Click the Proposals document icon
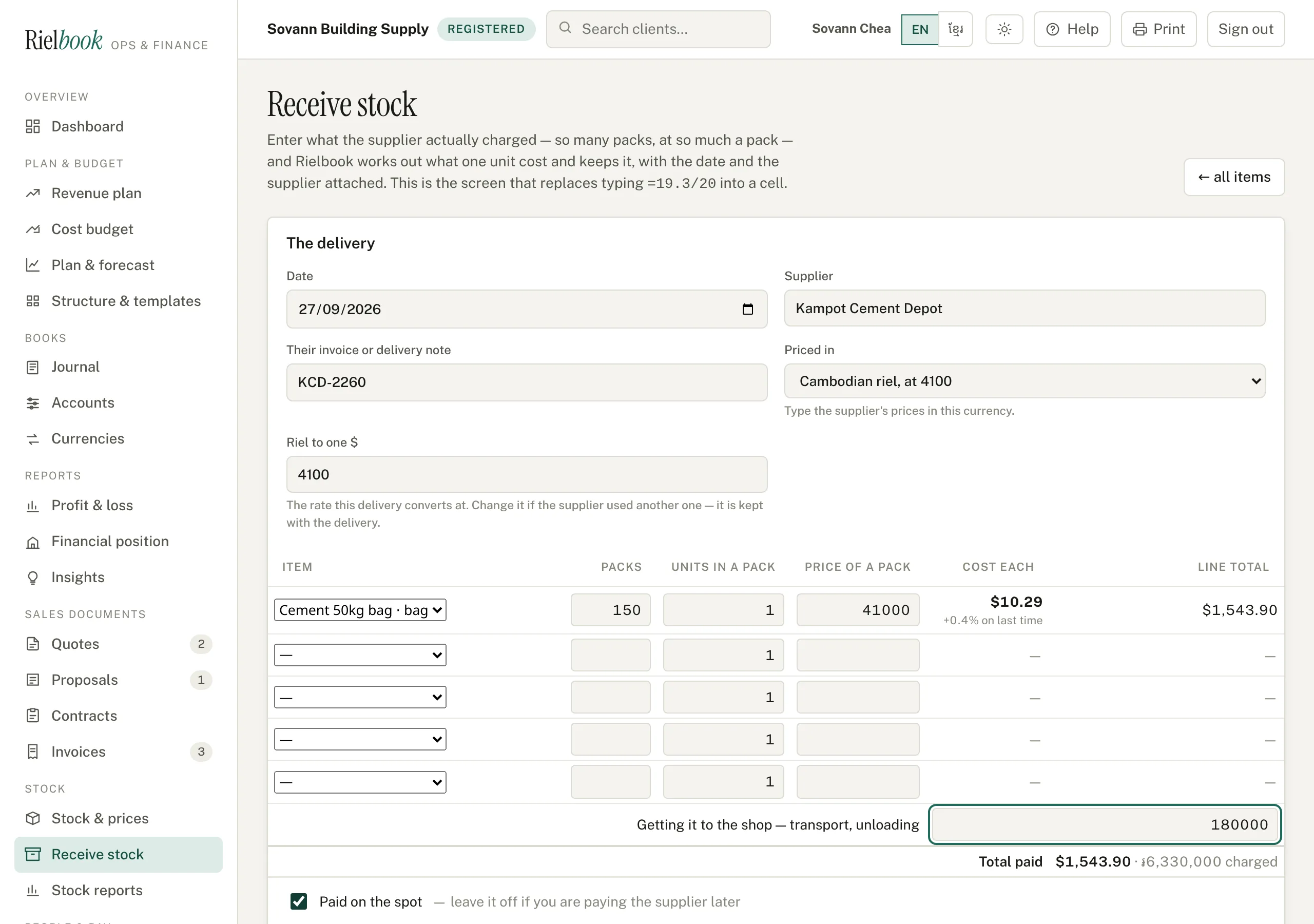Image resolution: width=1314 pixels, height=924 pixels. pos(33,680)
